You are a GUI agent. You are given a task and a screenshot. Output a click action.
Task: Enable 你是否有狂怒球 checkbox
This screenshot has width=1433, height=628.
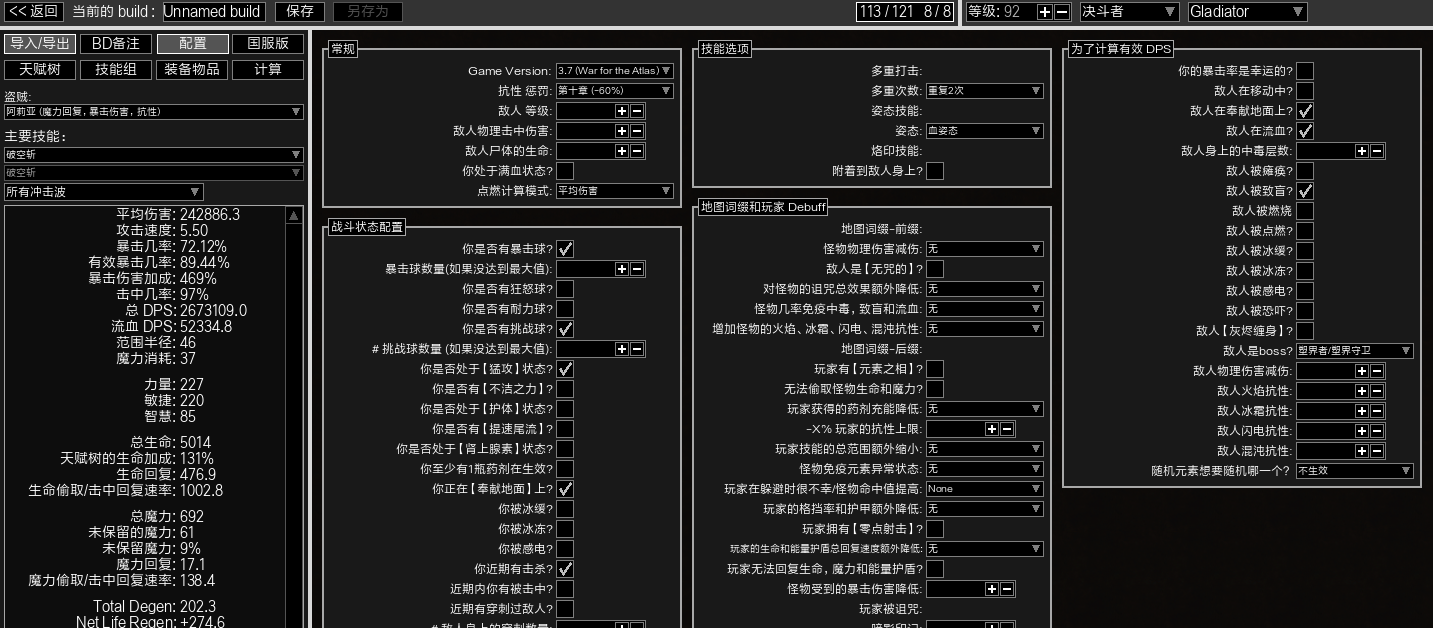pos(565,289)
